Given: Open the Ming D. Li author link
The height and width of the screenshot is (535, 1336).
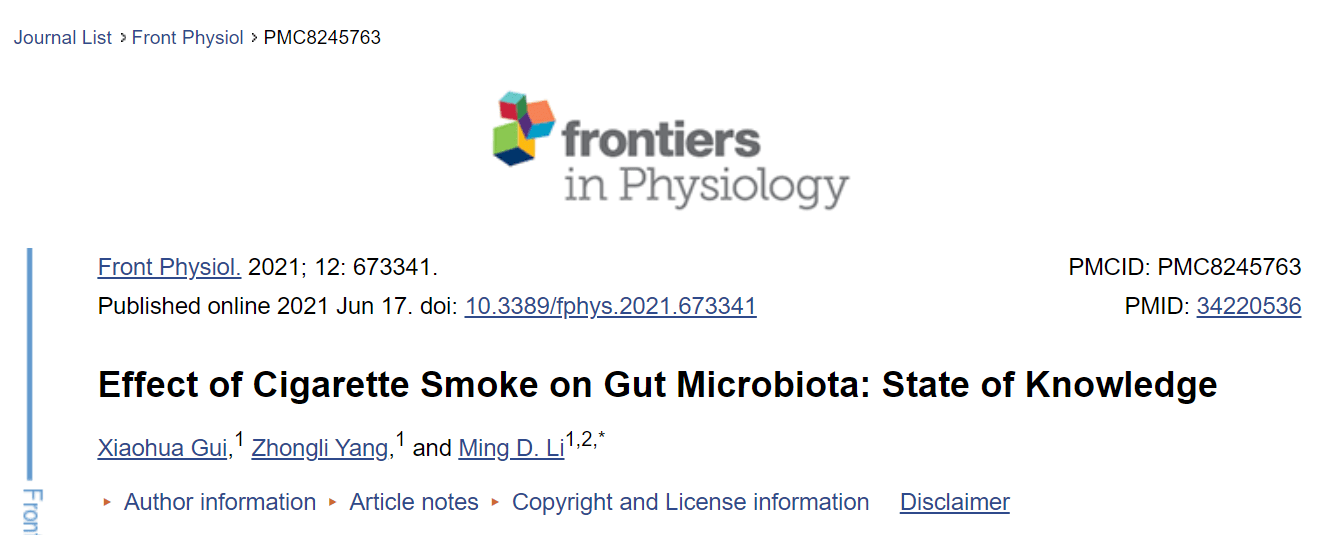Looking at the screenshot, I should [511, 448].
